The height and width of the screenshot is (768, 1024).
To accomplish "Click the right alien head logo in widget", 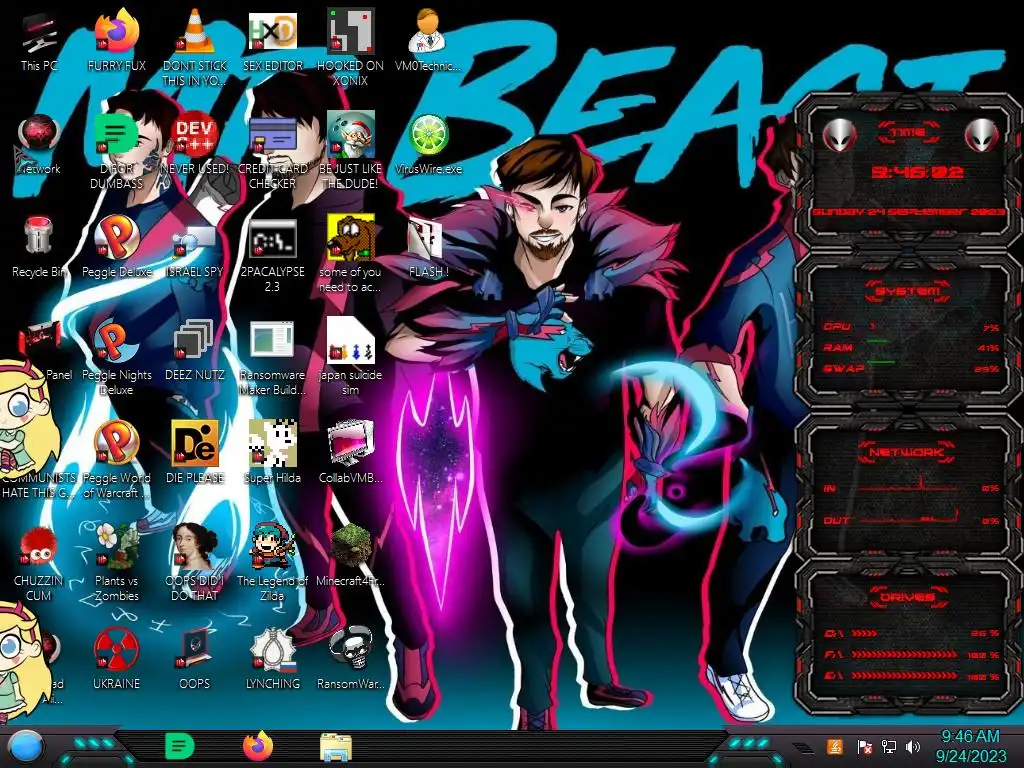I will tap(982, 135).
